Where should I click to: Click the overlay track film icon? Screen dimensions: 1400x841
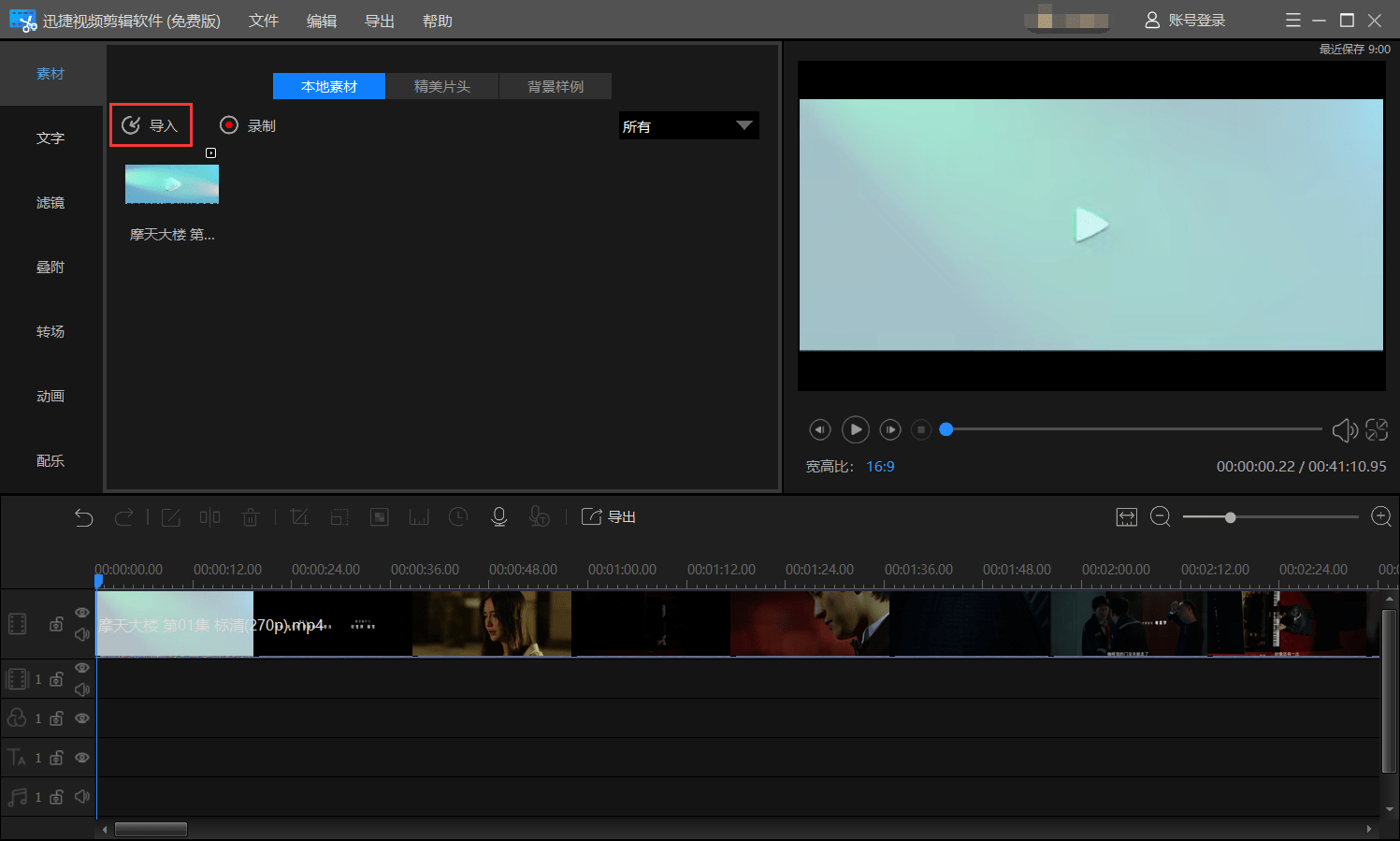pyautogui.click(x=18, y=679)
